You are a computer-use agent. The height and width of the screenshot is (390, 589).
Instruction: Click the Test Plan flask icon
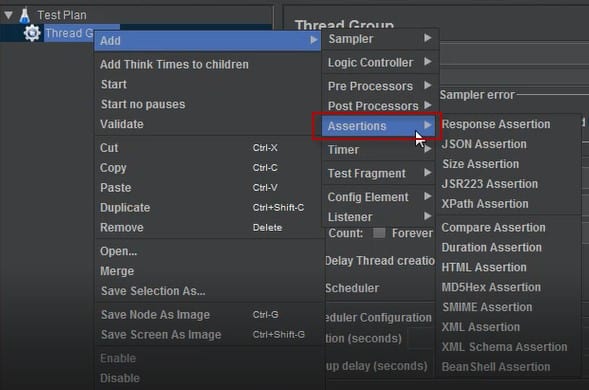tap(24, 15)
